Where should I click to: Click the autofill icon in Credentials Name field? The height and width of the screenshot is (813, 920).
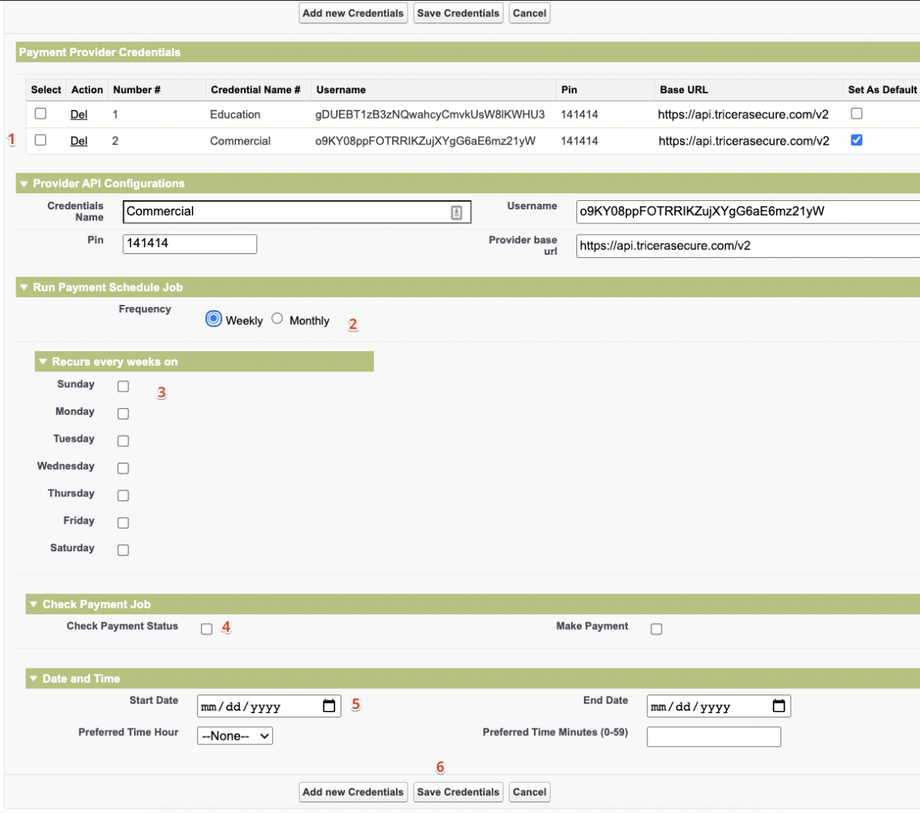(456, 212)
